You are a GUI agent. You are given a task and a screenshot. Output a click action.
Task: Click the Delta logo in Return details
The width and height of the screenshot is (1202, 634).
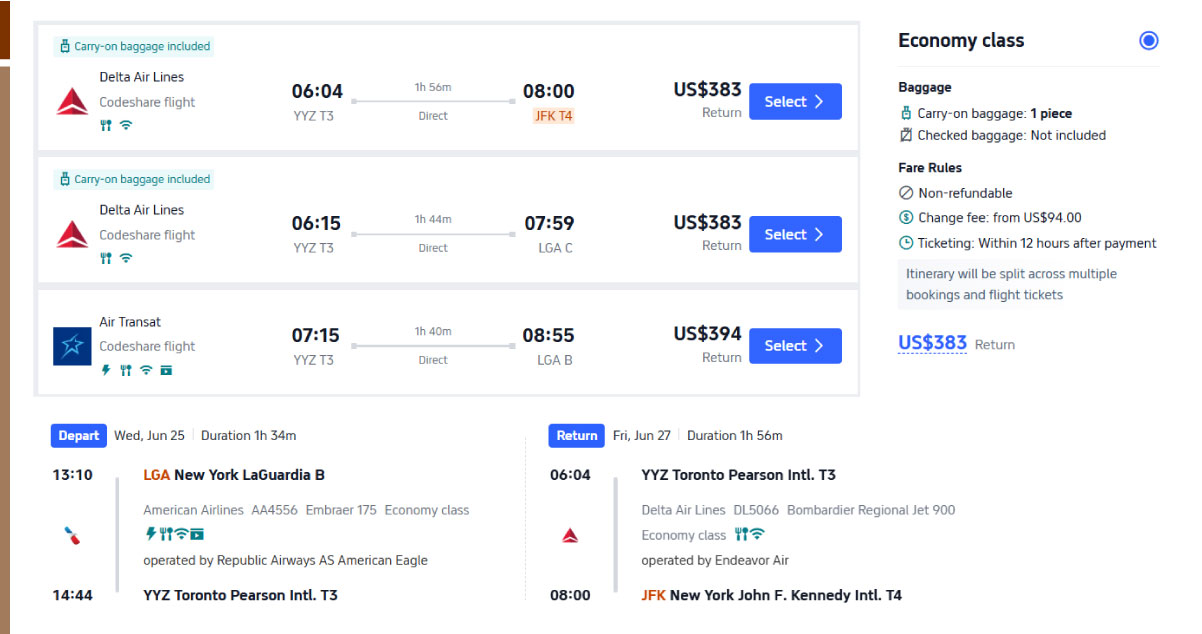click(570, 536)
